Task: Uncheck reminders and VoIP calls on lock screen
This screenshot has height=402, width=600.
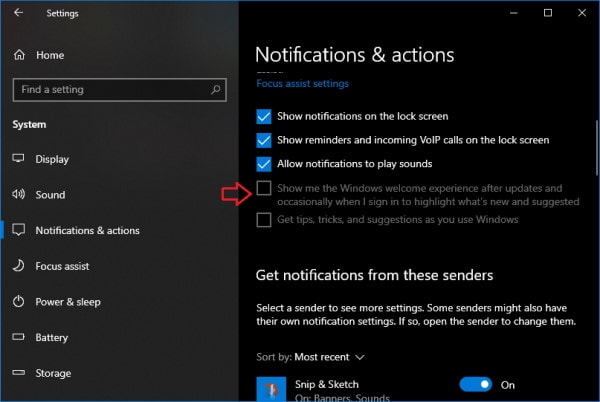Action: (x=264, y=140)
